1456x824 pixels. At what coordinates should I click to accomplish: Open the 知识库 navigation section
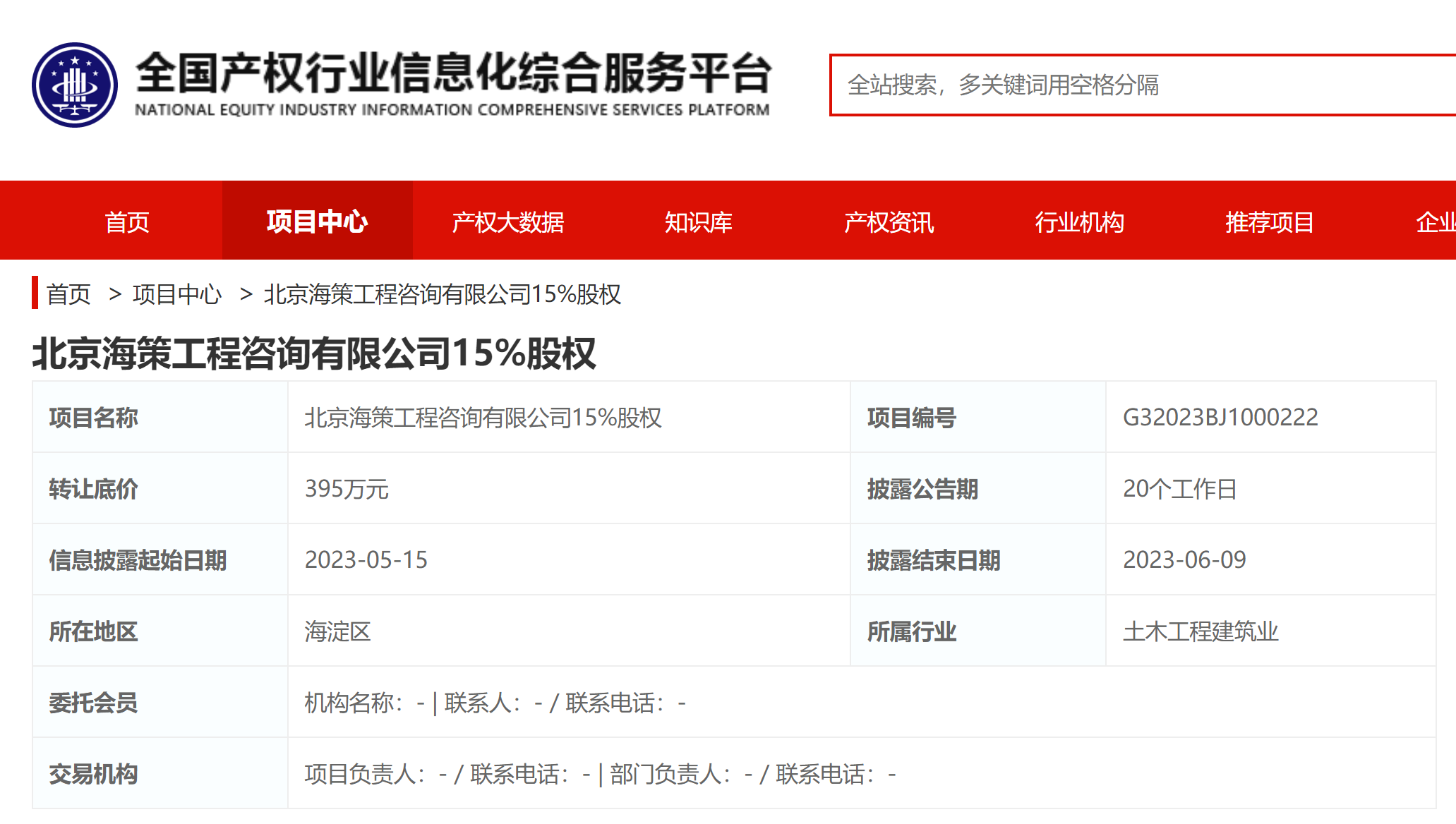(x=698, y=222)
